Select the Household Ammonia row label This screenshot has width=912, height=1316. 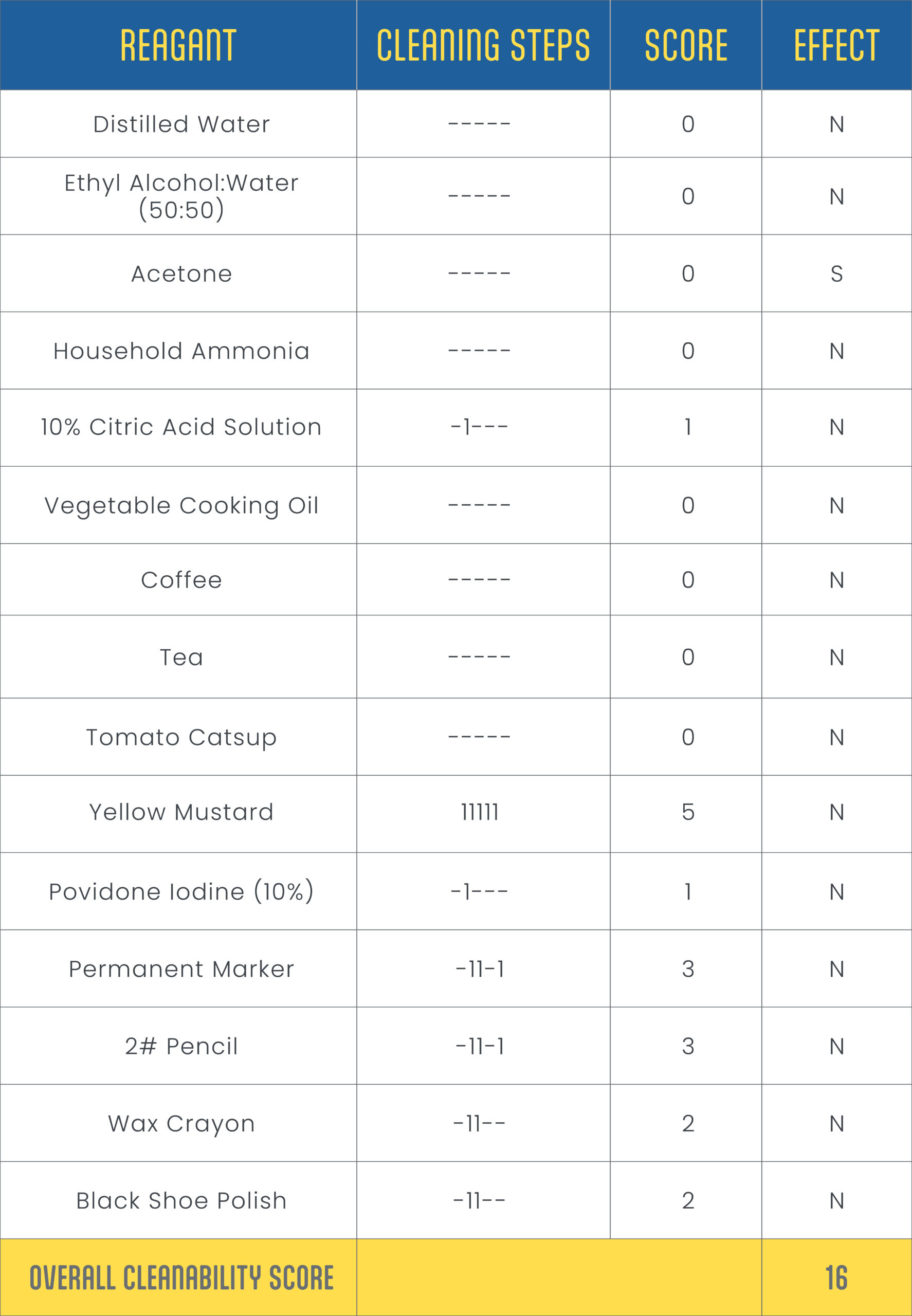click(x=181, y=351)
